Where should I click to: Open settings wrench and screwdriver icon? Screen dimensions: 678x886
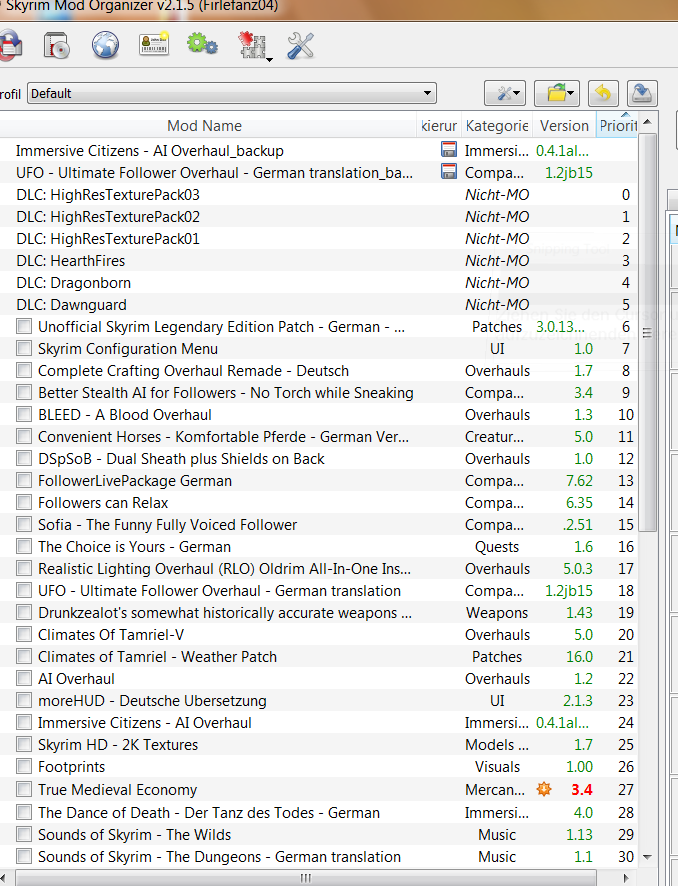[x=300, y=45]
